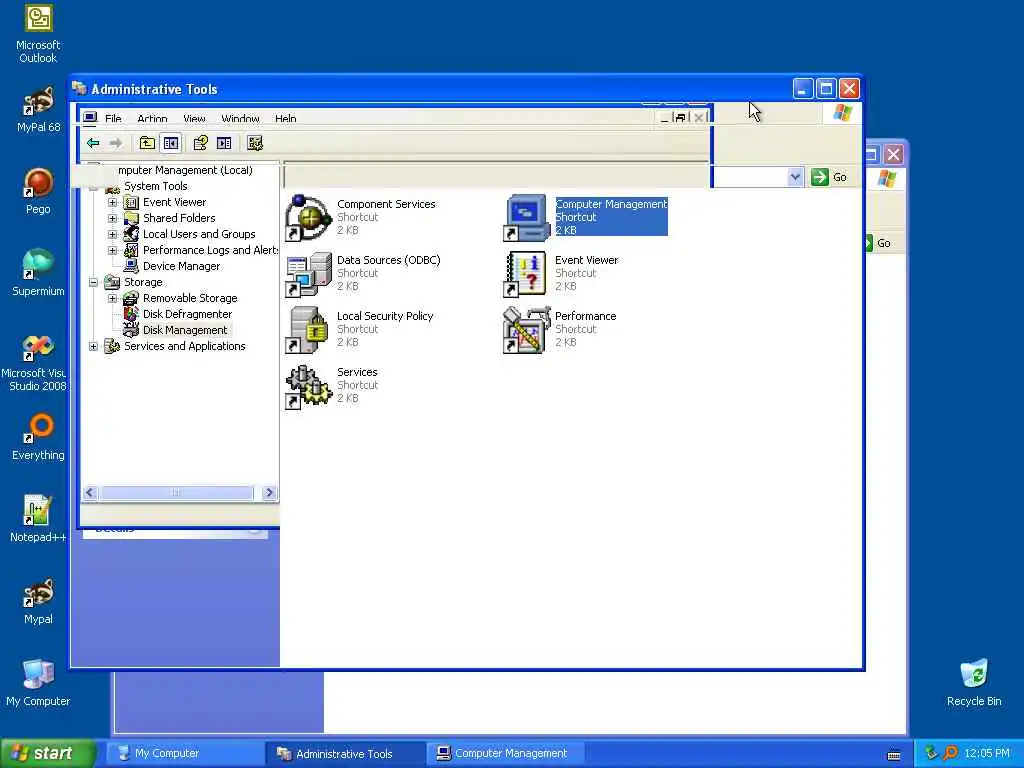Click the orange search icon in system tray

pos(950,753)
